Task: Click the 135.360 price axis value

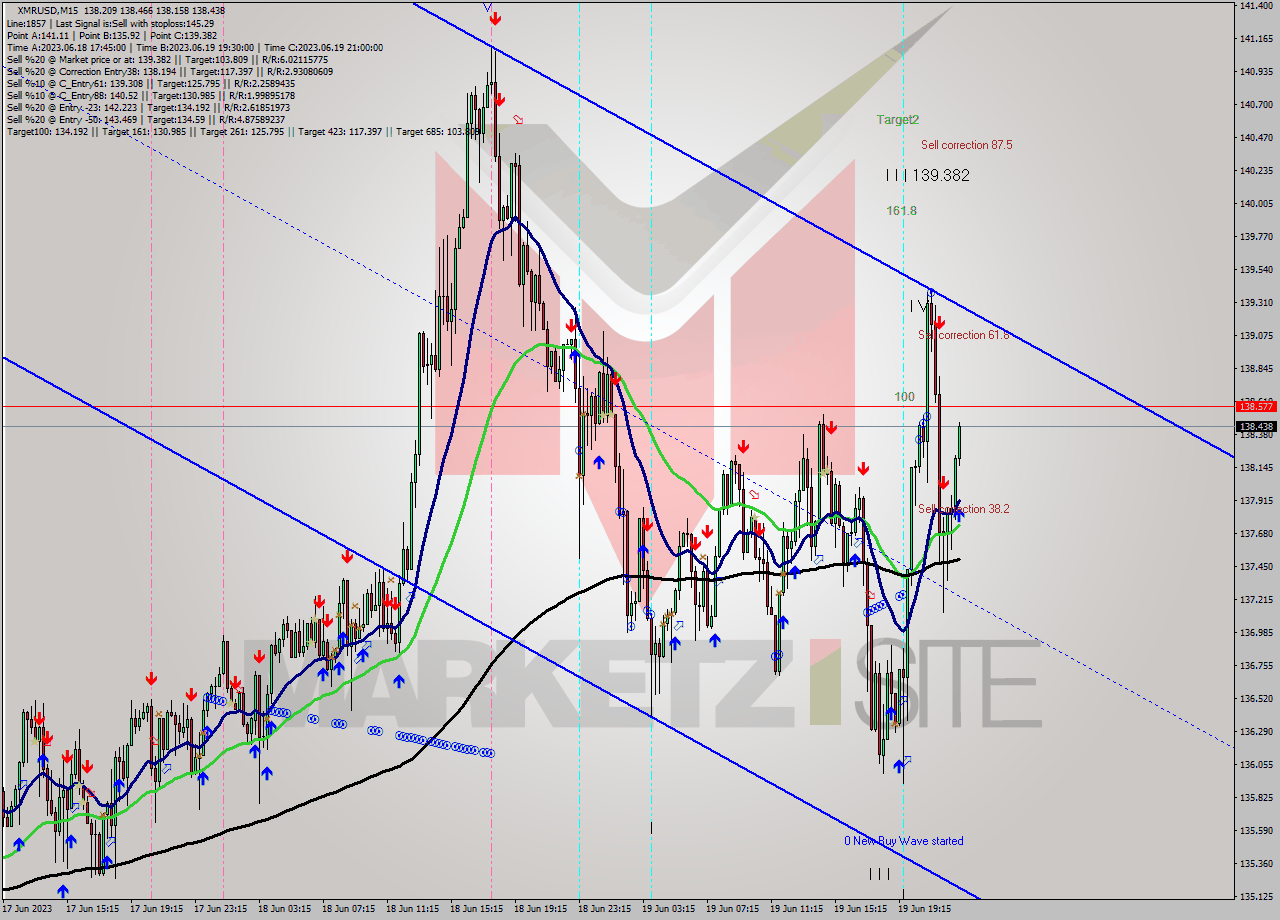Action: pos(1255,863)
